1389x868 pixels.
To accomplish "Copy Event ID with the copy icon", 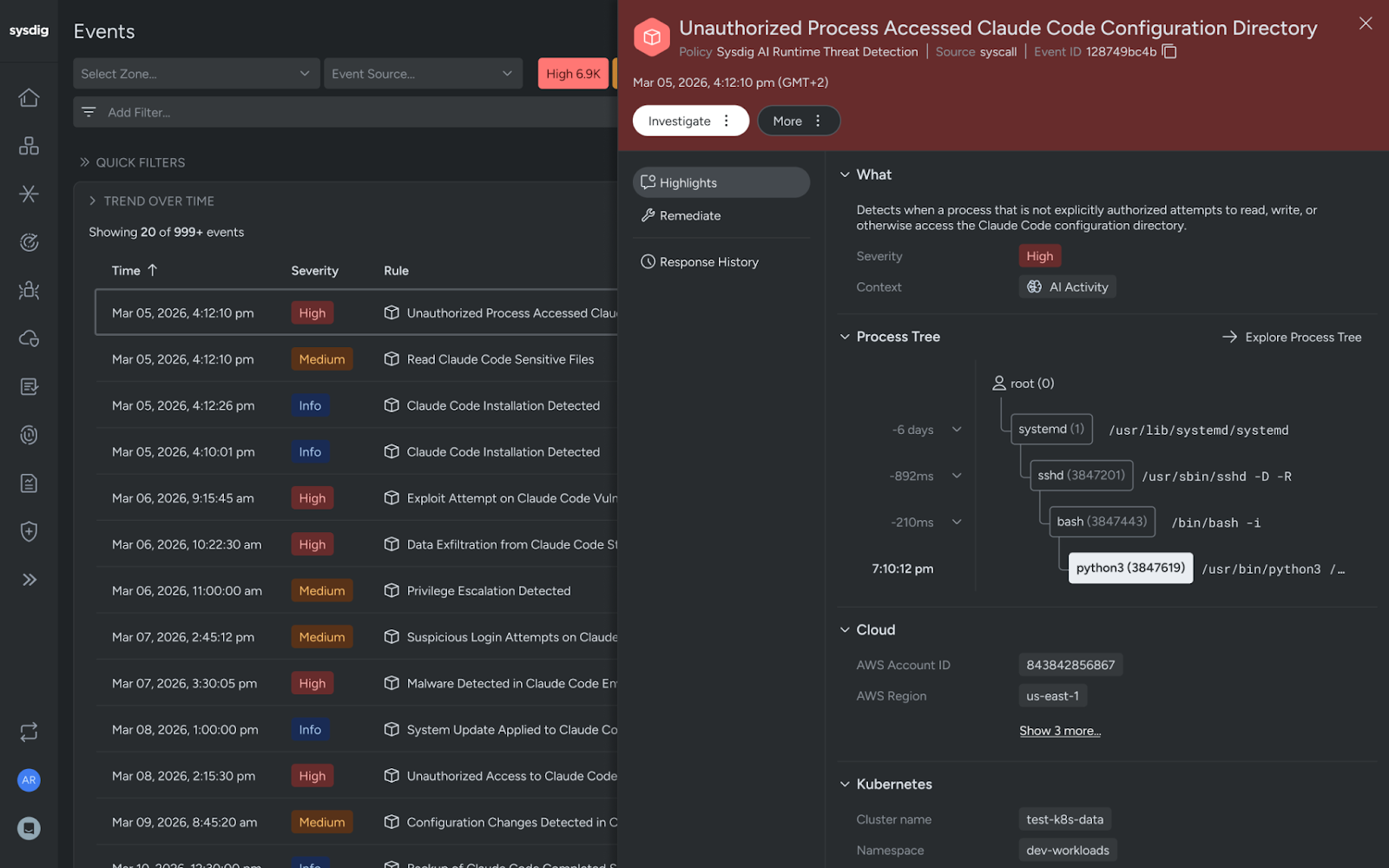I will point(1169,51).
